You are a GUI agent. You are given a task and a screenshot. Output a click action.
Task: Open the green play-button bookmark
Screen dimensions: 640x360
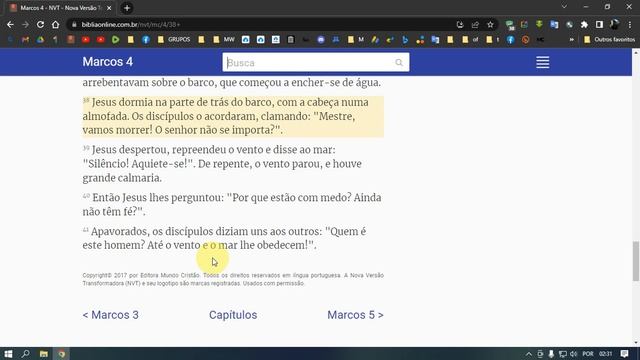(x=116, y=40)
